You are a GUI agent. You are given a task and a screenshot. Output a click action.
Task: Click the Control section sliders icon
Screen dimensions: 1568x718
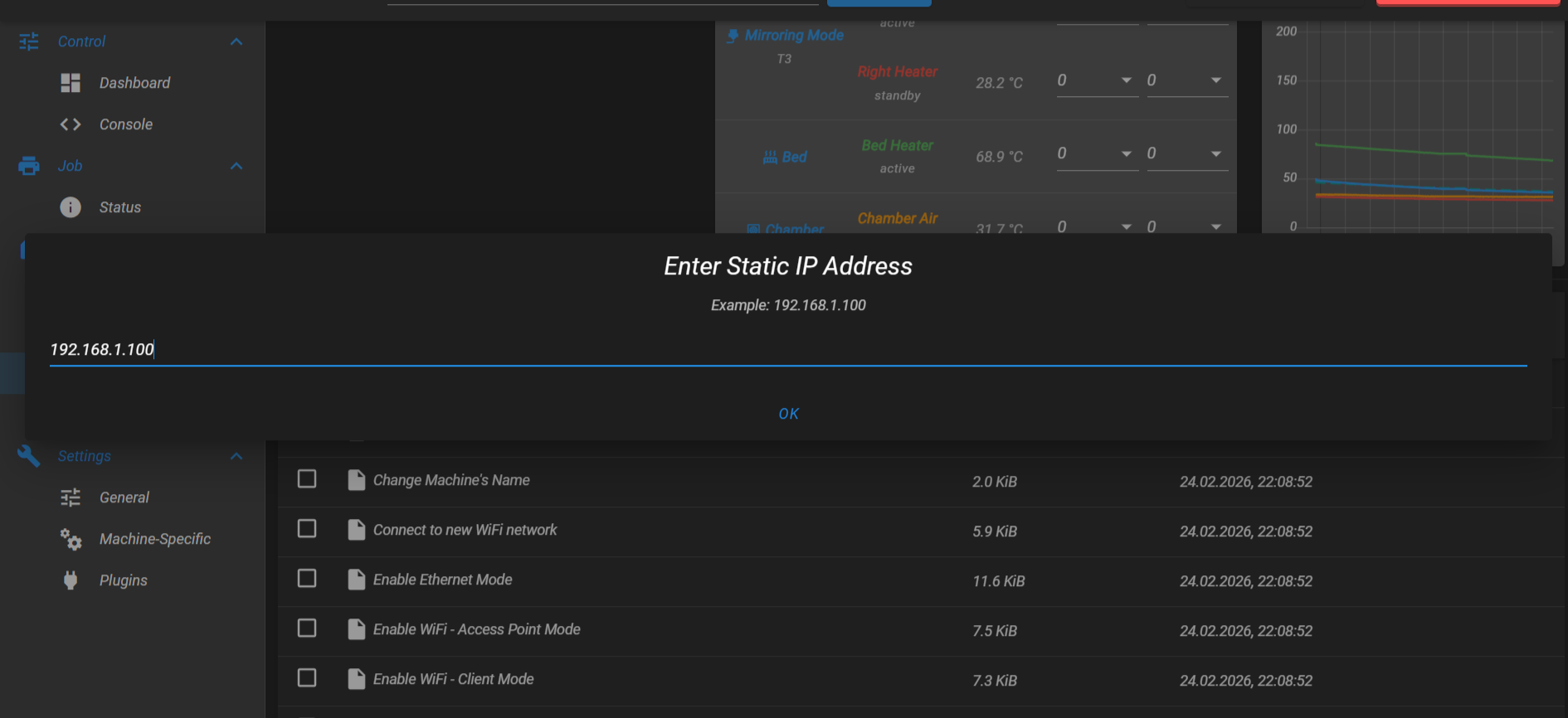pyautogui.click(x=29, y=41)
